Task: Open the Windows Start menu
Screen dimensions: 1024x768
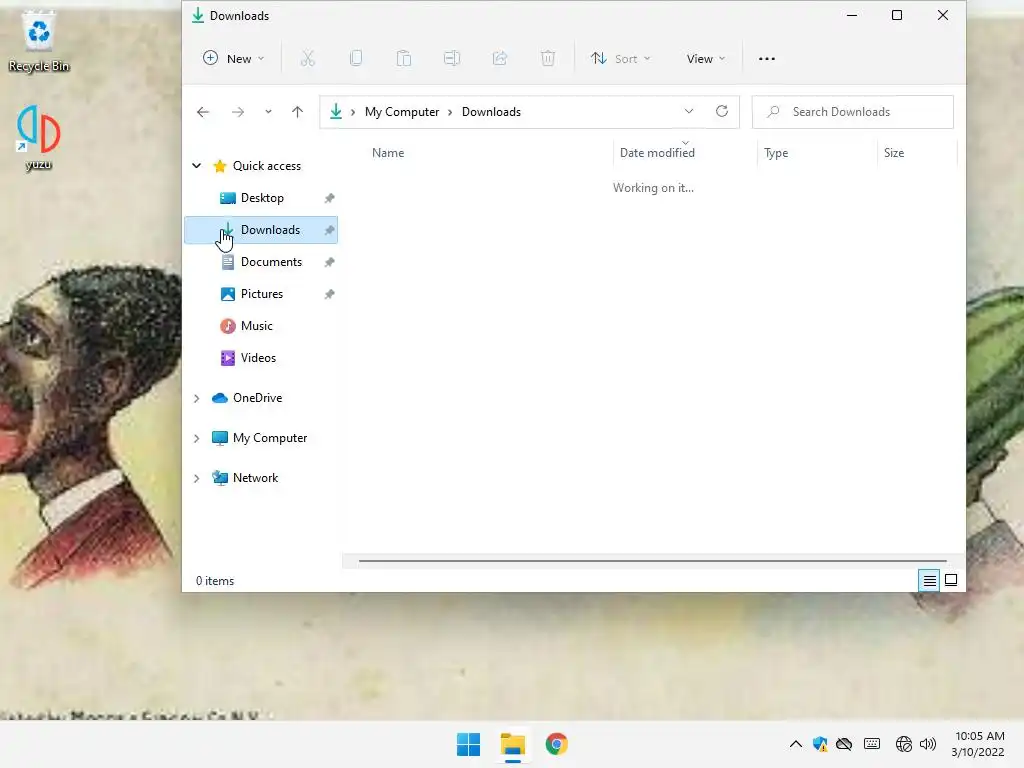Action: [x=468, y=744]
